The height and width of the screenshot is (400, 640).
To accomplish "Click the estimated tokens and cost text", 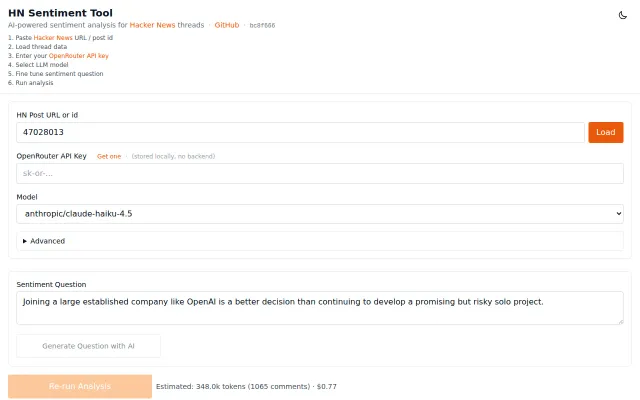I will click(x=246, y=387).
